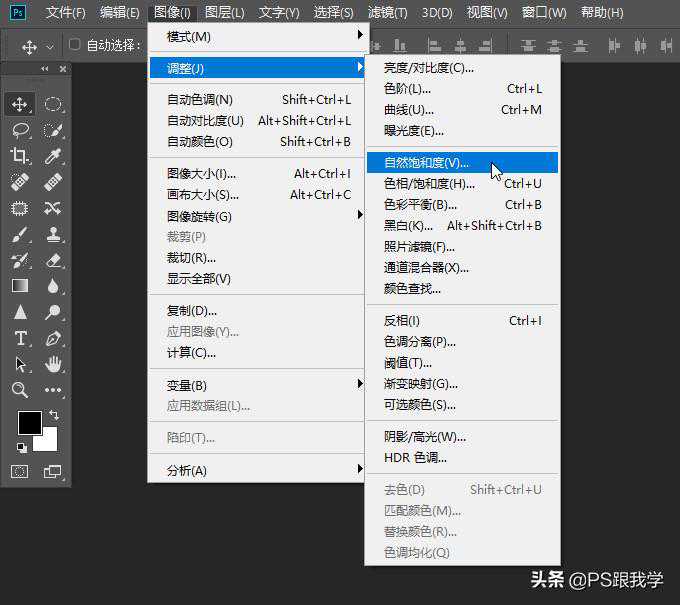This screenshot has width=680, height=605.
Task: Select the Hand tool
Action: click(53, 364)
